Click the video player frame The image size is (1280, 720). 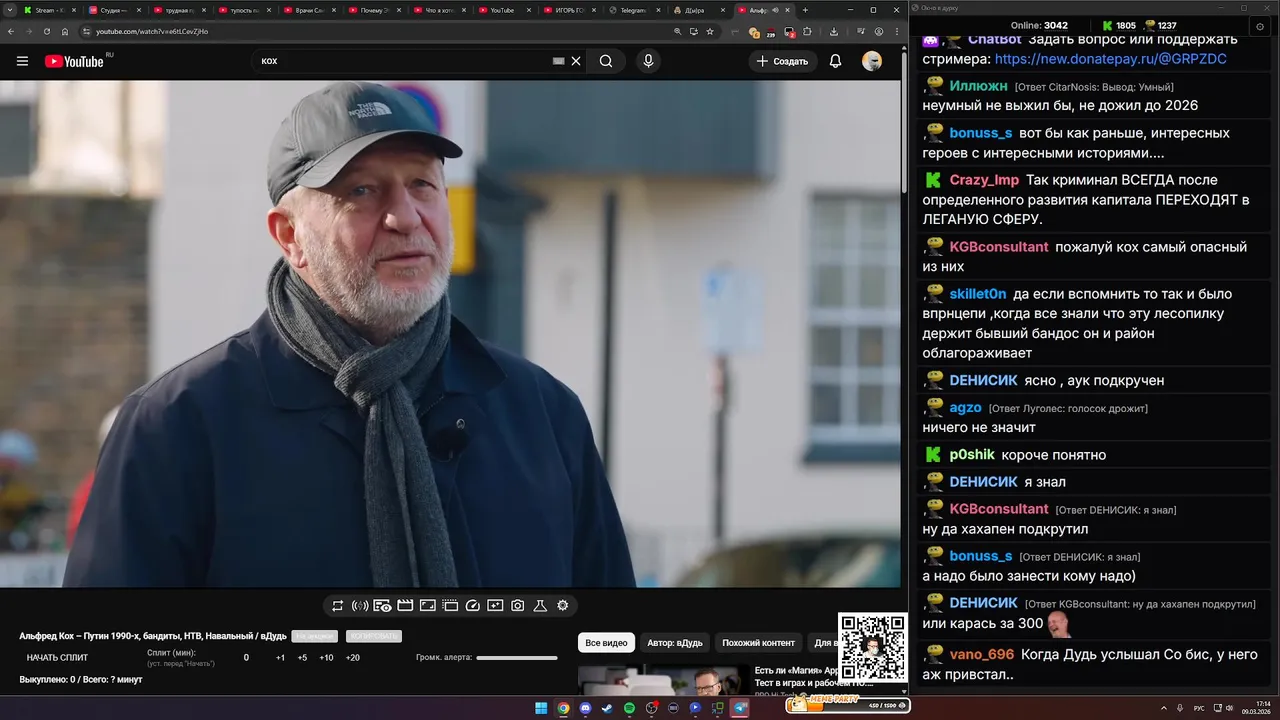click(450, 334)
